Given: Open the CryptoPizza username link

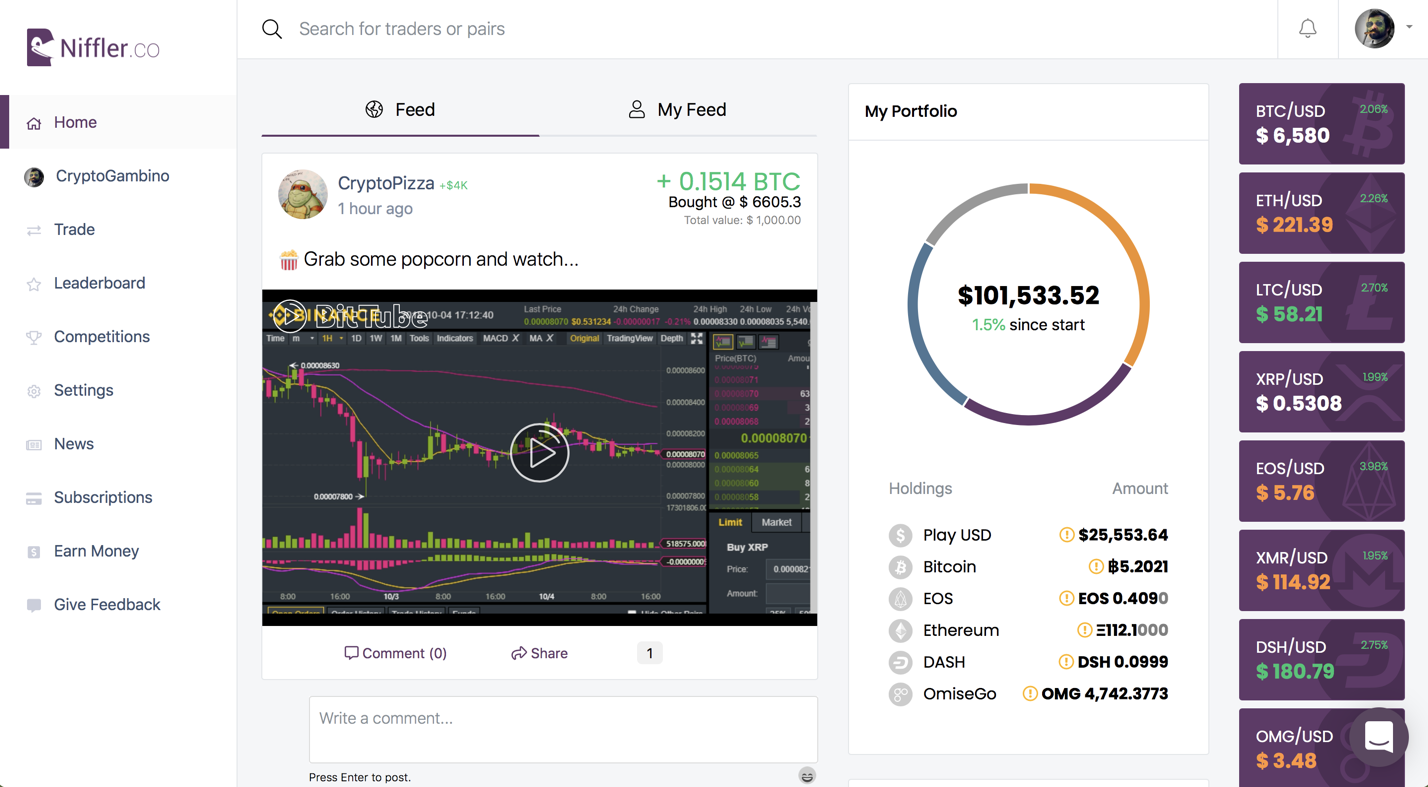Looking at the screenshot, I should tap(386, 183).
